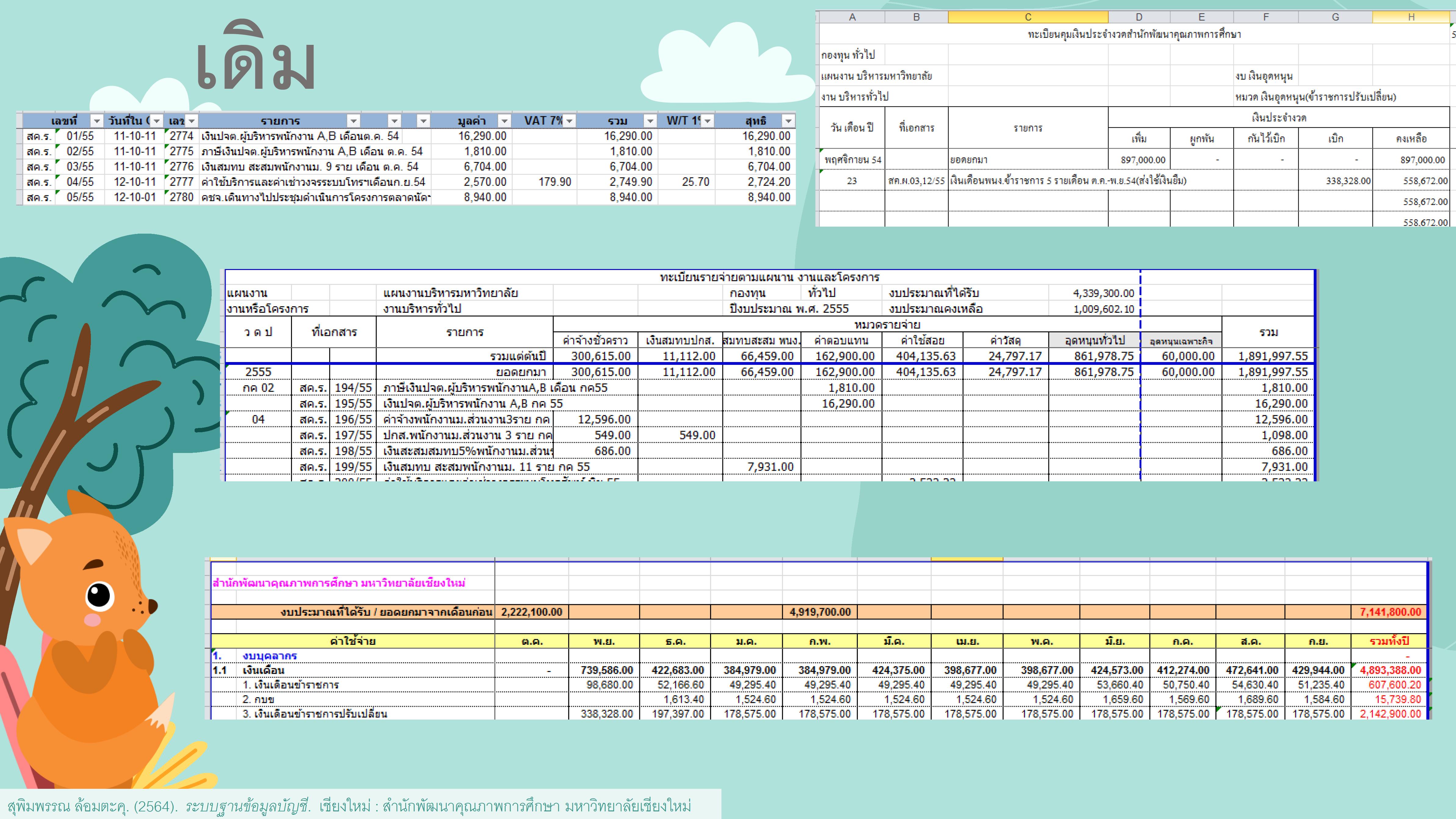
Task: Click the ค่าวัสดุ column heading
Action: [x=1005, y=340]
